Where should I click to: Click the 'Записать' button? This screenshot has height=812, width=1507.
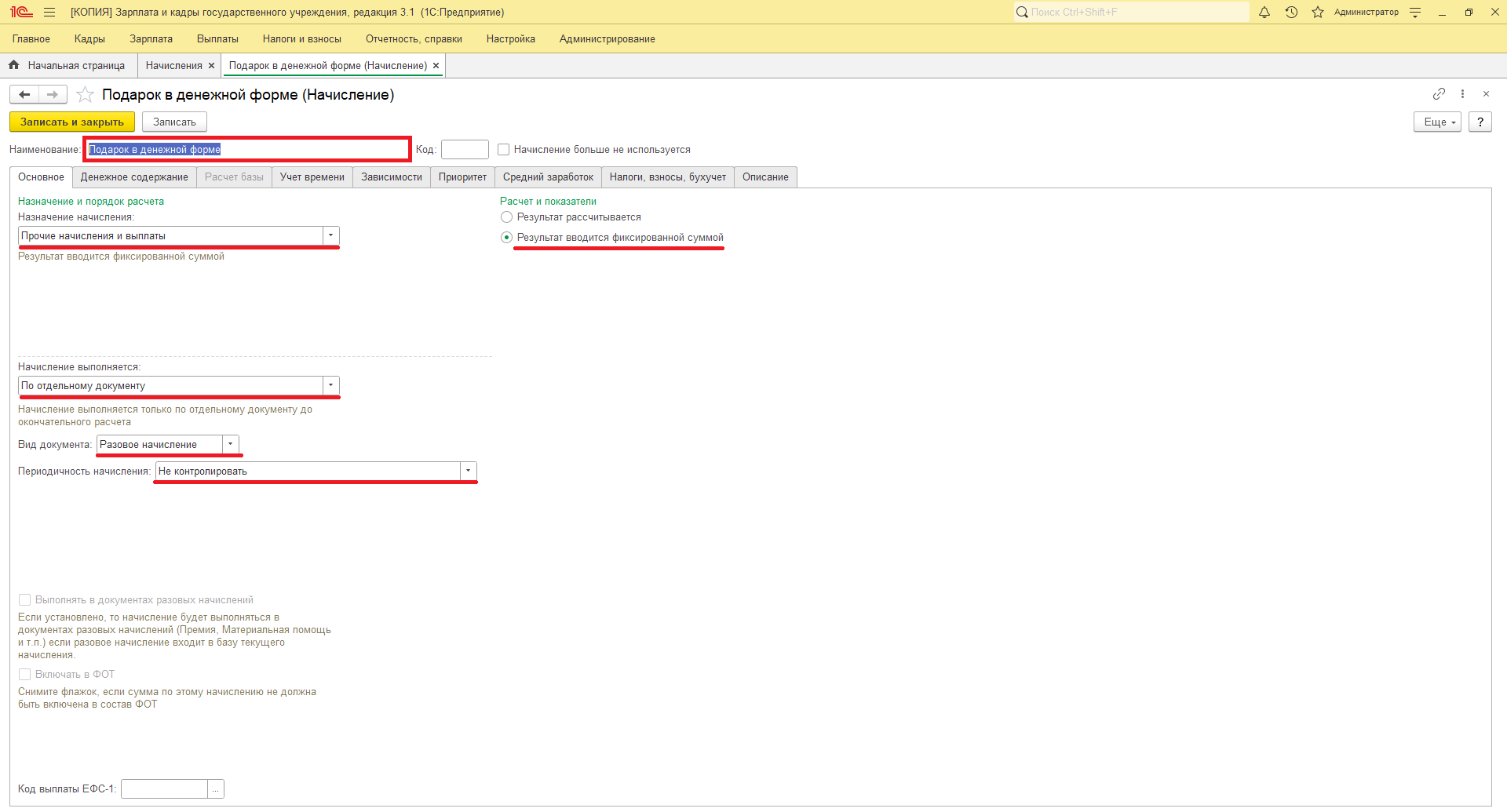(174, 122)
